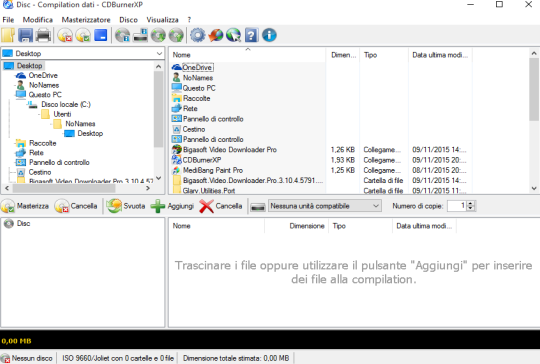540x364 pixels.
Task: Click ISO 9660/Joliet status bar entry
Action: tap(118, 358)
